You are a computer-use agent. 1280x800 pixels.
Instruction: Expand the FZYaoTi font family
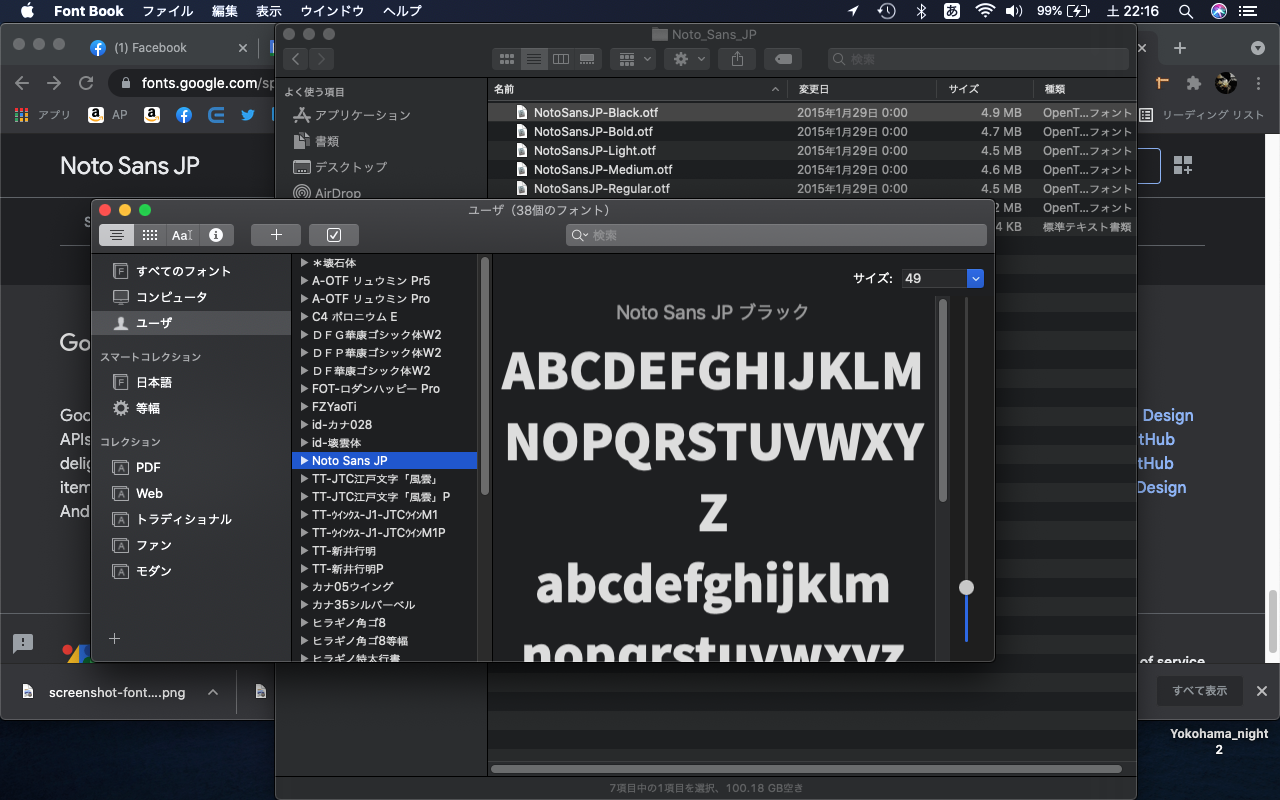tap(304, 407)
